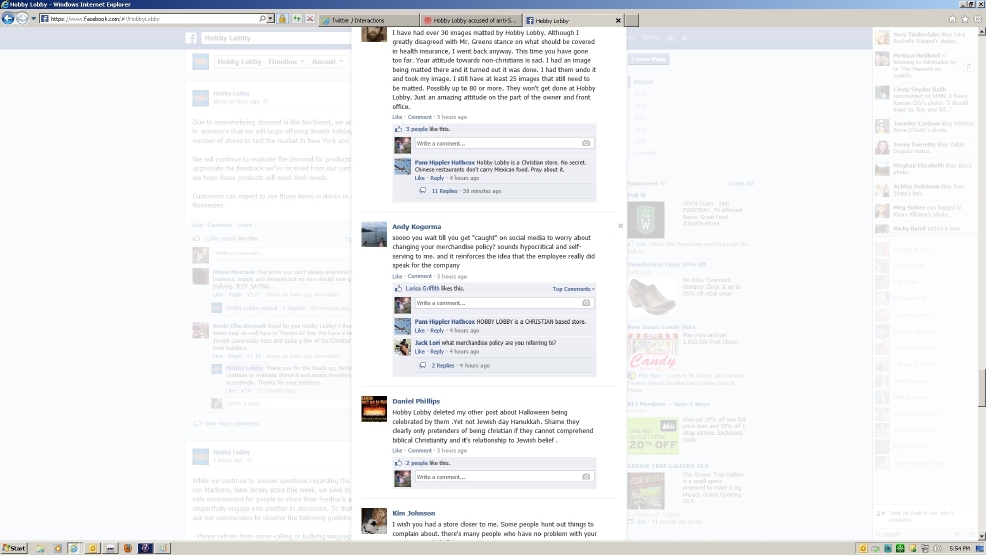Expand the 11 Replies thread
Screen dimensions: 986x555
pos(444,191)
